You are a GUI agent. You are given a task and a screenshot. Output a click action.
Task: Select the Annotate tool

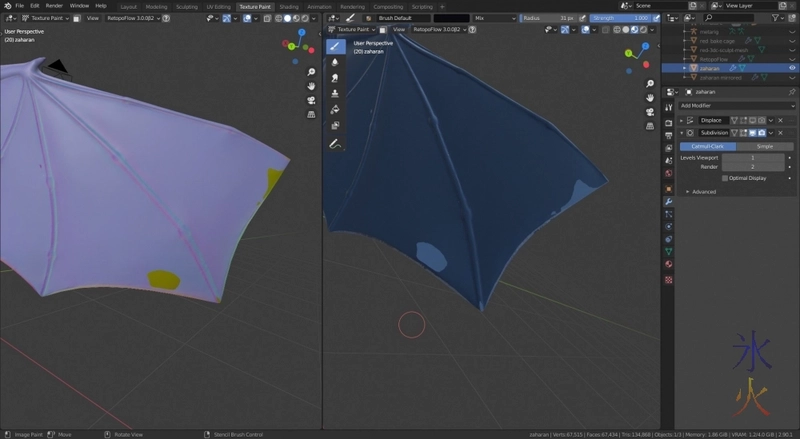[x=335, y=143]
